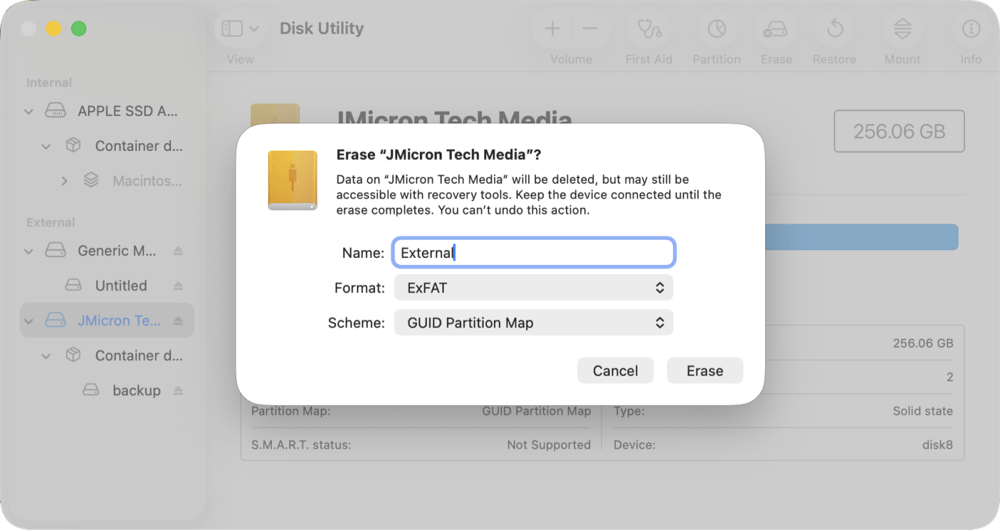Viewport: 1000px width, 530px height.
Task: Select the Untitled volume in the sidebar
Action: (121, 286)
